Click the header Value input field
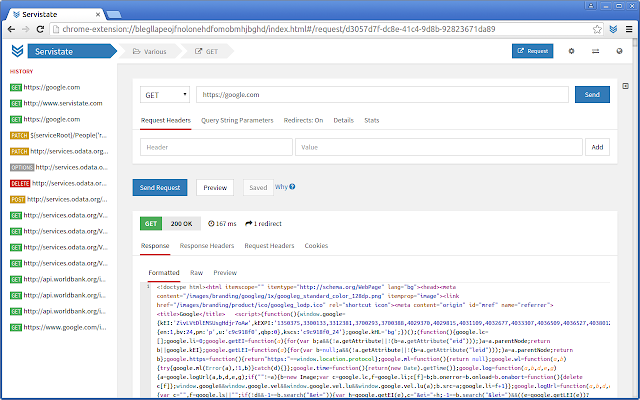 pyautogui.click(x=439, y=147)
